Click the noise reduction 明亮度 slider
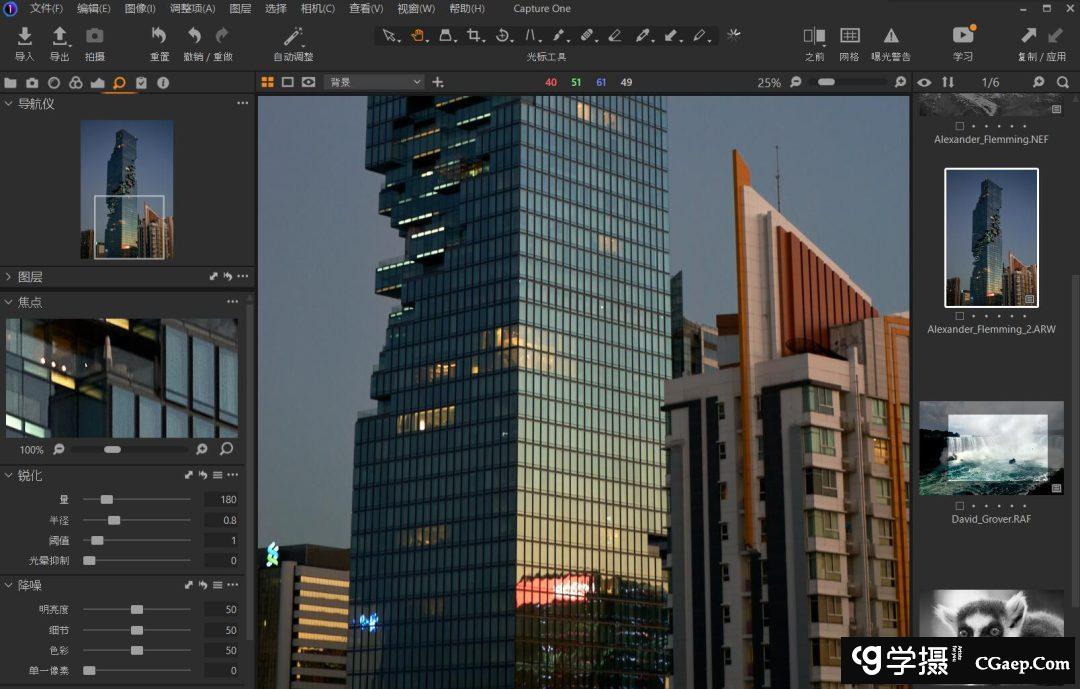Screen dimensions: 1080x689 click(x=137, y=609)
